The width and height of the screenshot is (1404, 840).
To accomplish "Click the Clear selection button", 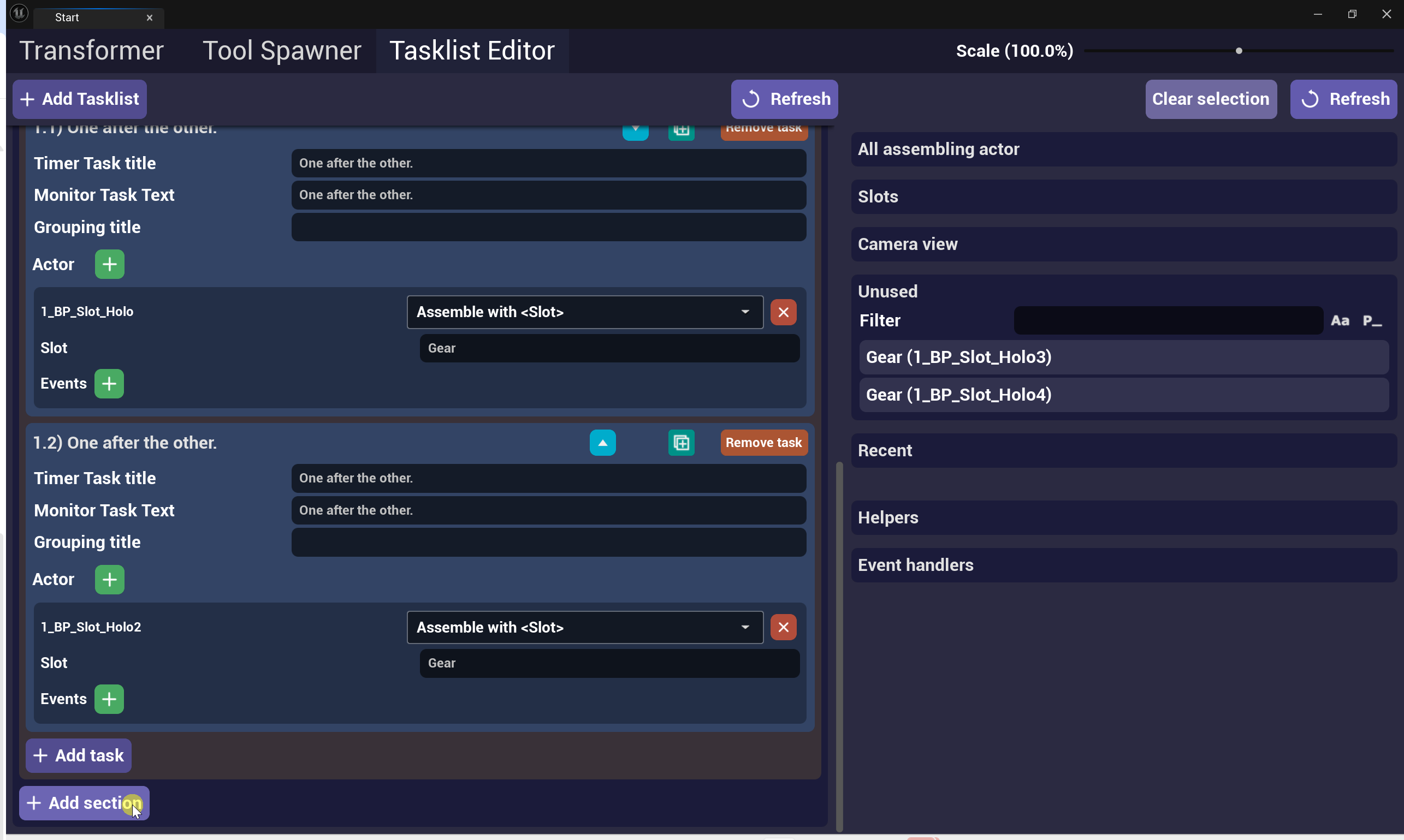I will [1210, 99].
